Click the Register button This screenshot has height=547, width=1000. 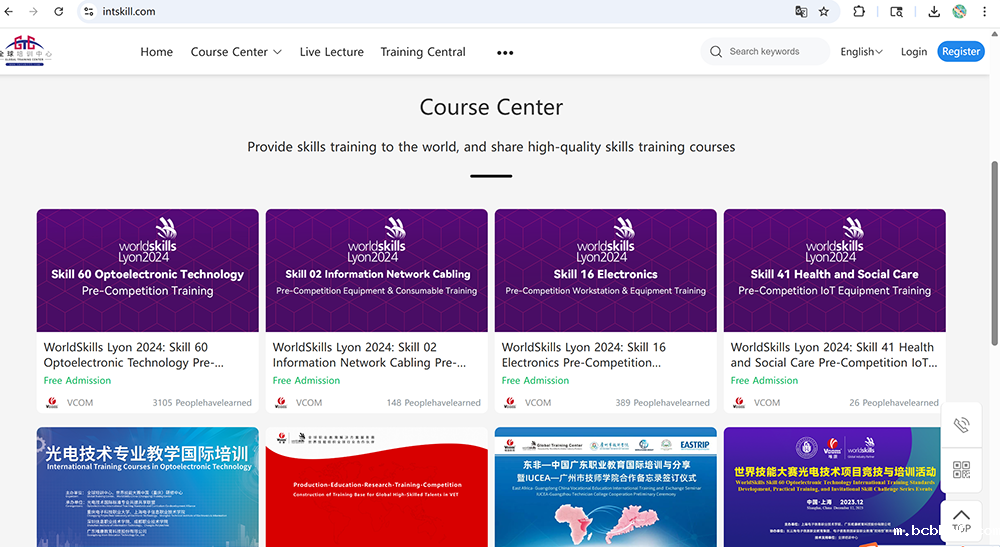[x=960, y=52]
